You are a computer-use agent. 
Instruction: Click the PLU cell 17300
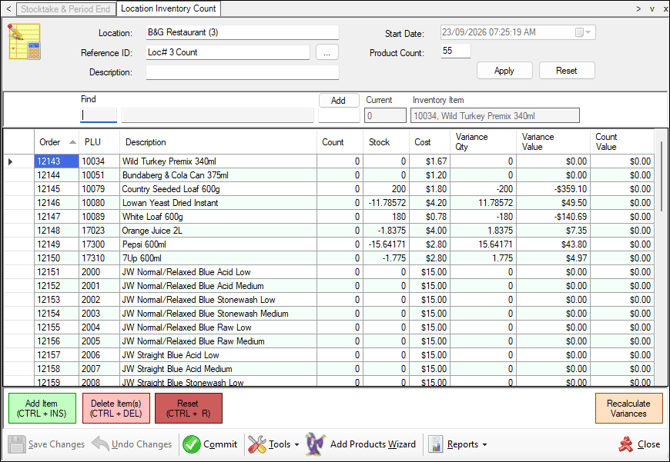point(99,244)
